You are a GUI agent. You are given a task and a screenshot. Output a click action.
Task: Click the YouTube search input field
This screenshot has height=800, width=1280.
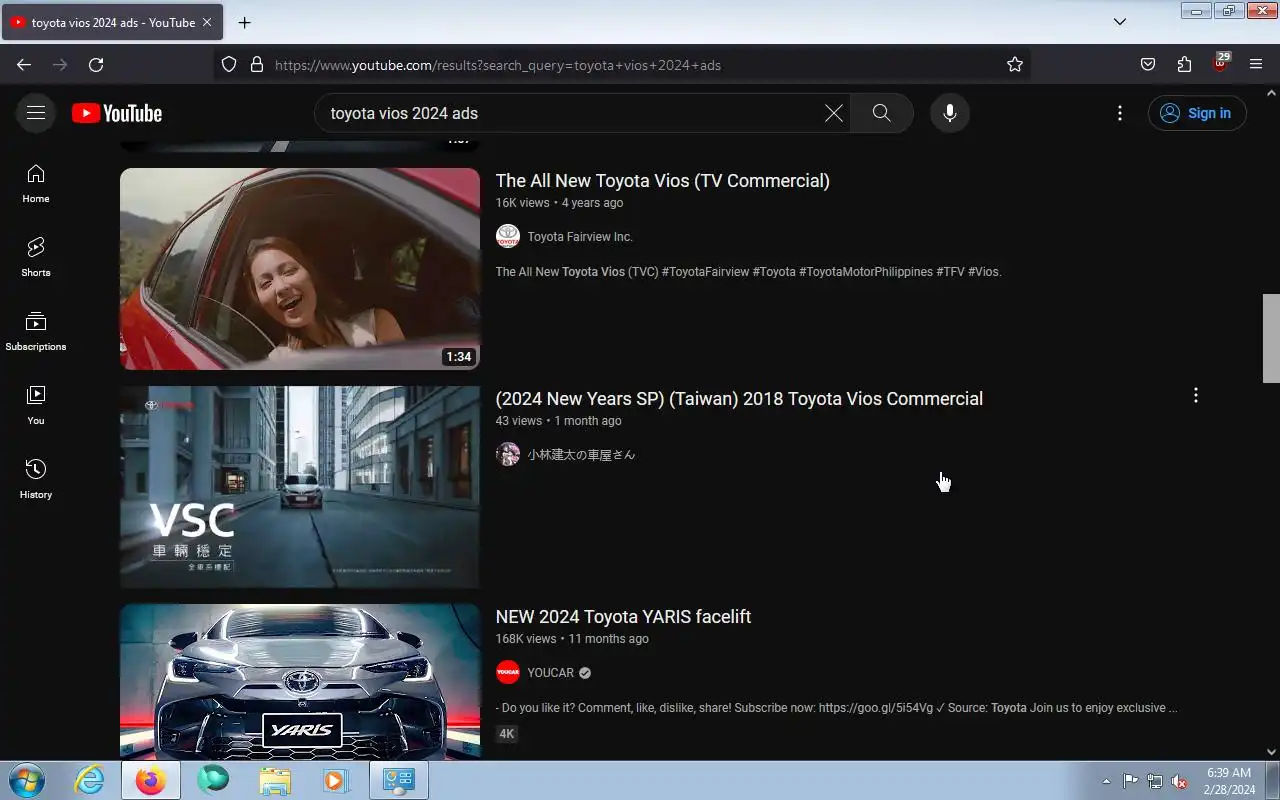click(x=570, y=113)
